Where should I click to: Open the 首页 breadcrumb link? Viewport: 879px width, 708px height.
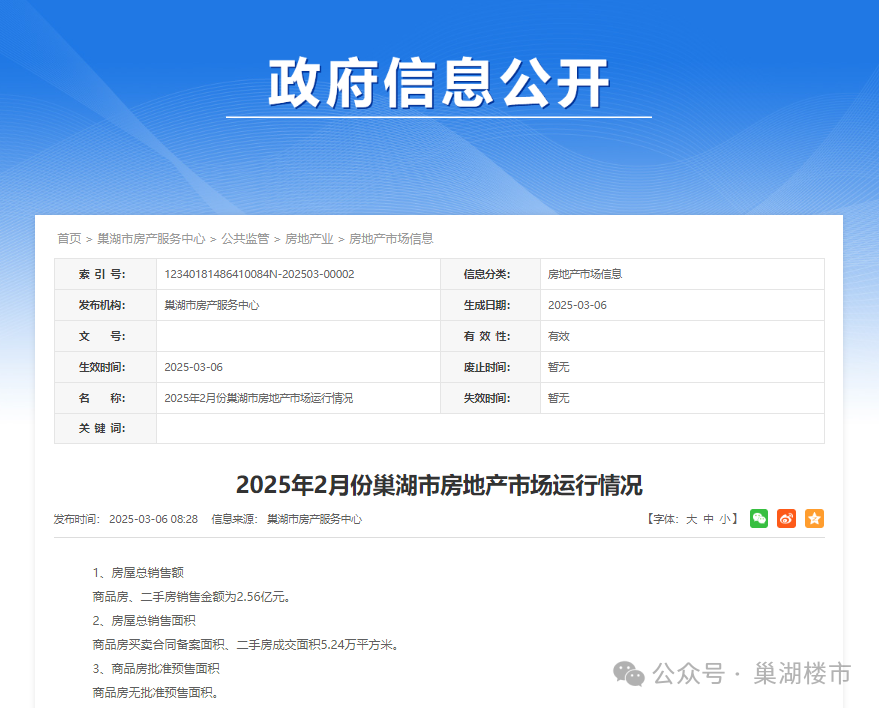70,239
